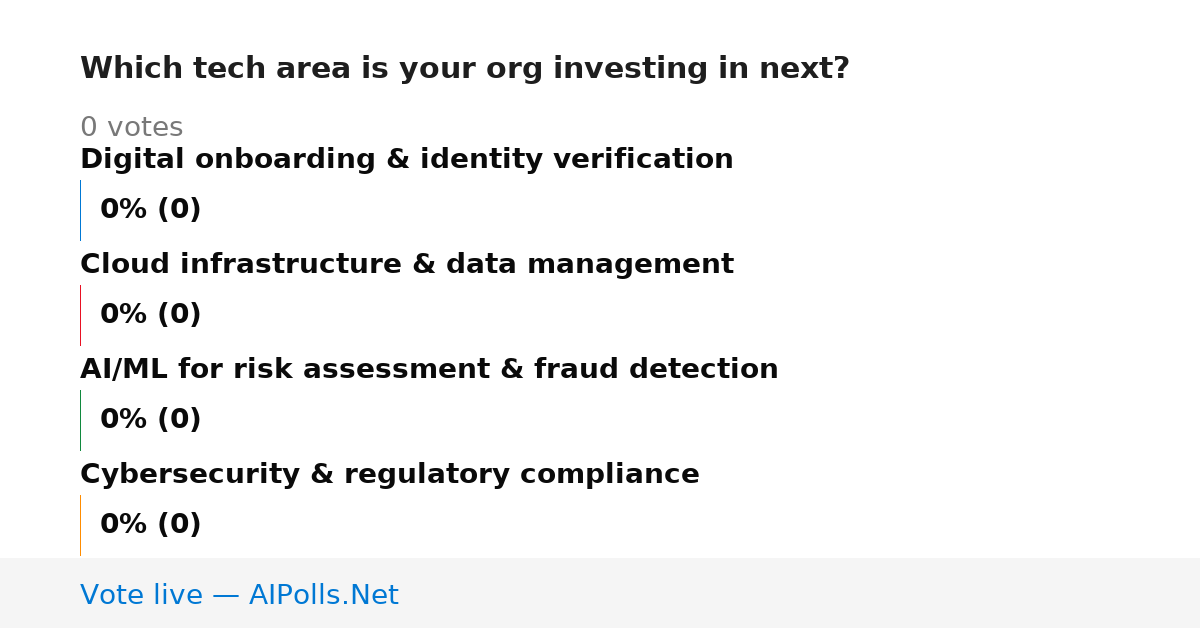
Task: Click 0% (0) result under AI/ML option
Action: pyautogui.click(x=150, y=420)
